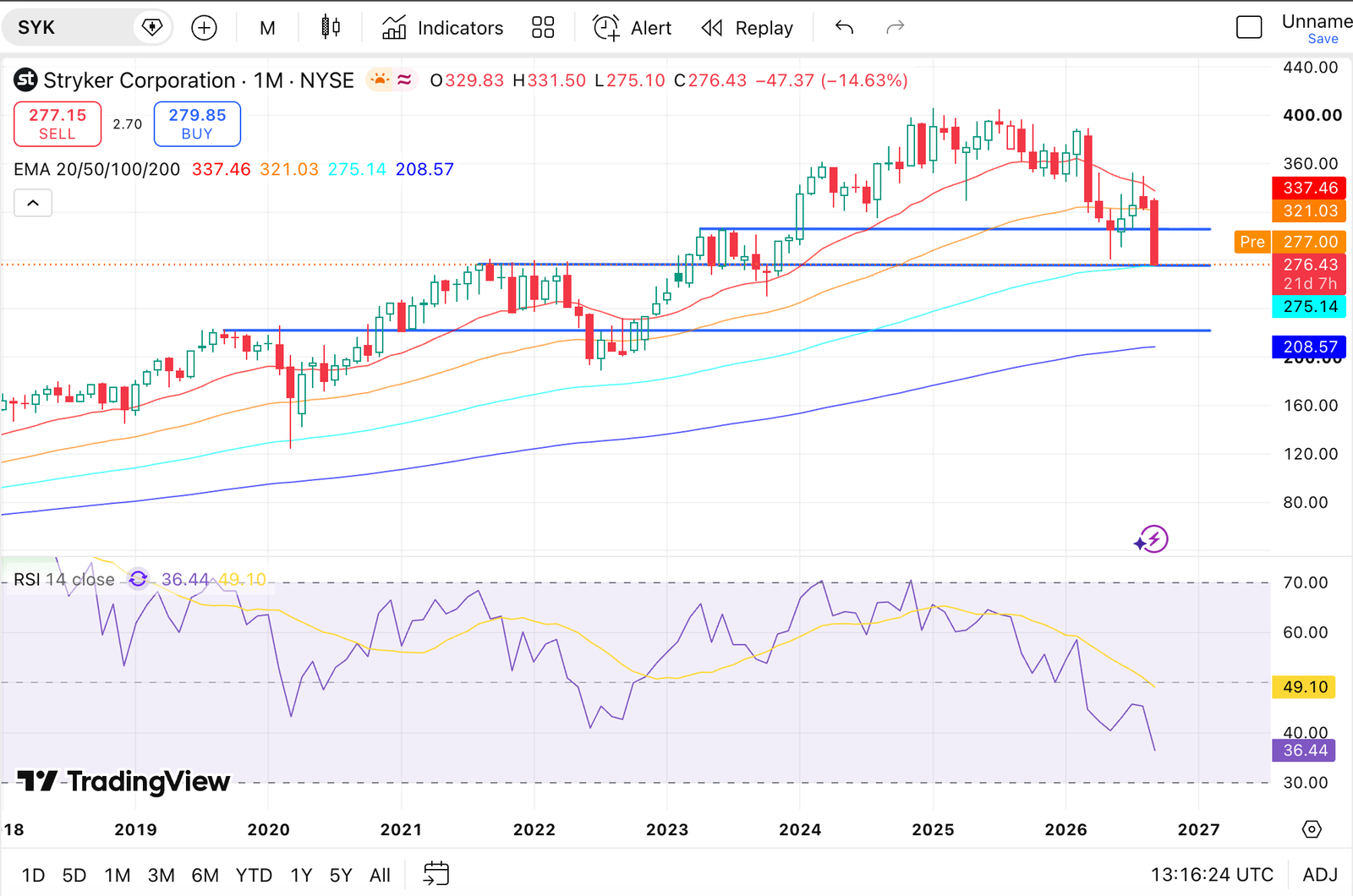Click the orange Pre pre-market label
Image resolution: width=1353 pixels, height=896 pixels.
click(1252, 242)
